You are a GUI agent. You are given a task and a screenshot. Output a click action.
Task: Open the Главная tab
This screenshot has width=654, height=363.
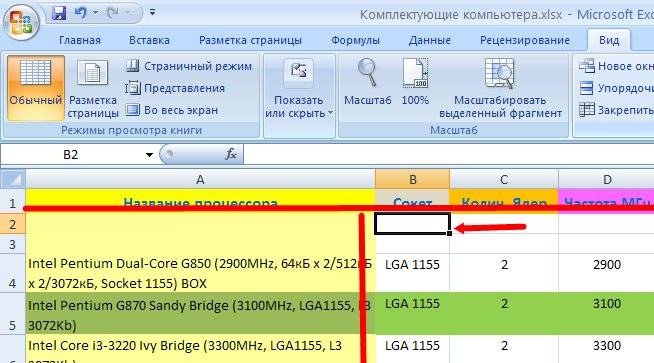(80, 40)
